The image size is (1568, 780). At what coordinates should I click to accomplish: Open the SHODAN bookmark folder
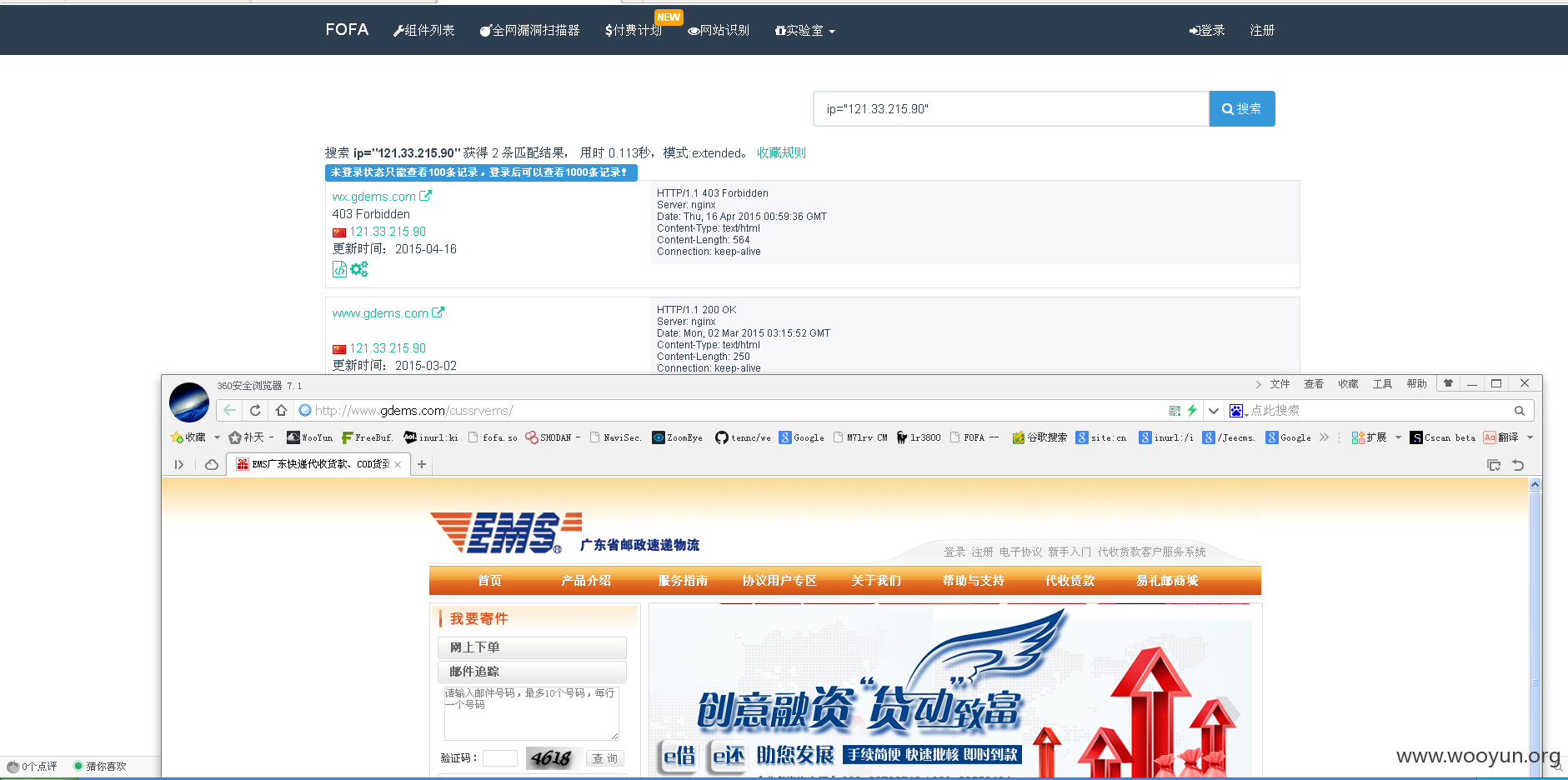point(553,437)
